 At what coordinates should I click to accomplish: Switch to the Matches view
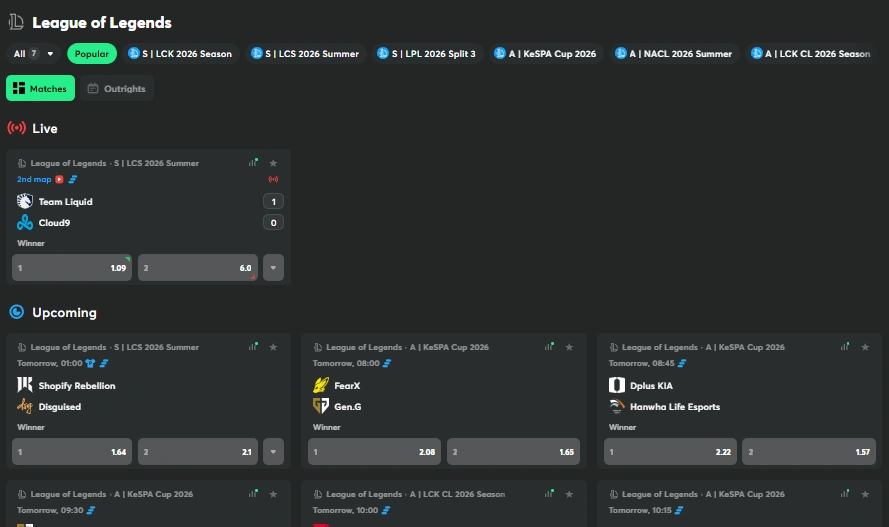pyautogui.click(x=40, y=88)
